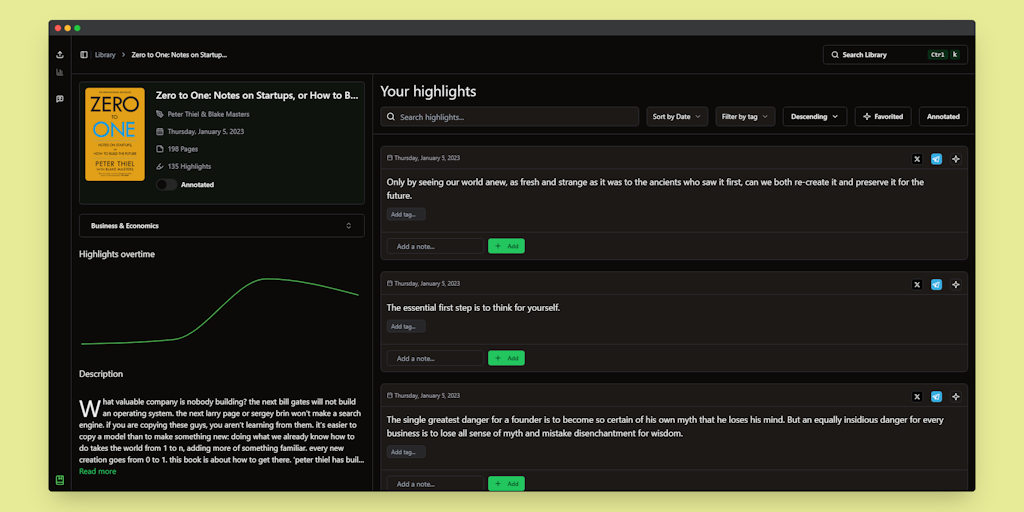The height and width of the screenshot is (512, 1024).
Task: Click the date on the 'essential first step' card
Action: (427, 283)
